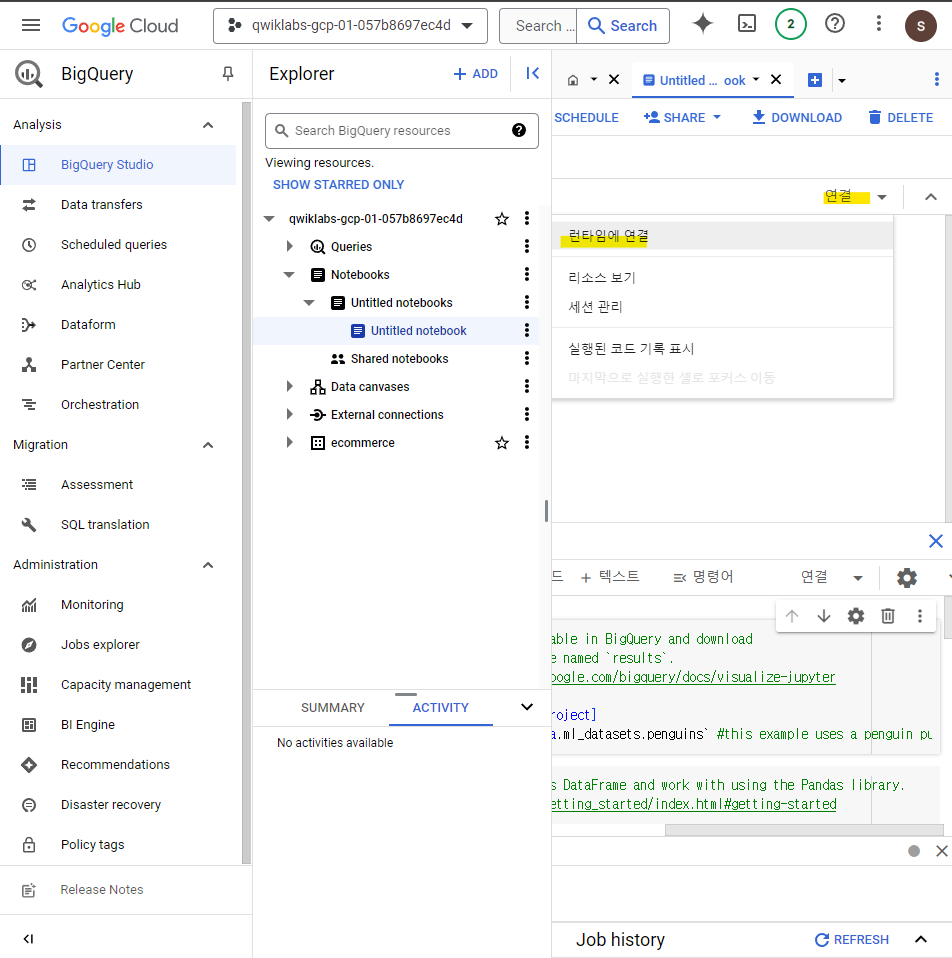Collapse left navigation with bottom arrow

(x=28, y=939)
